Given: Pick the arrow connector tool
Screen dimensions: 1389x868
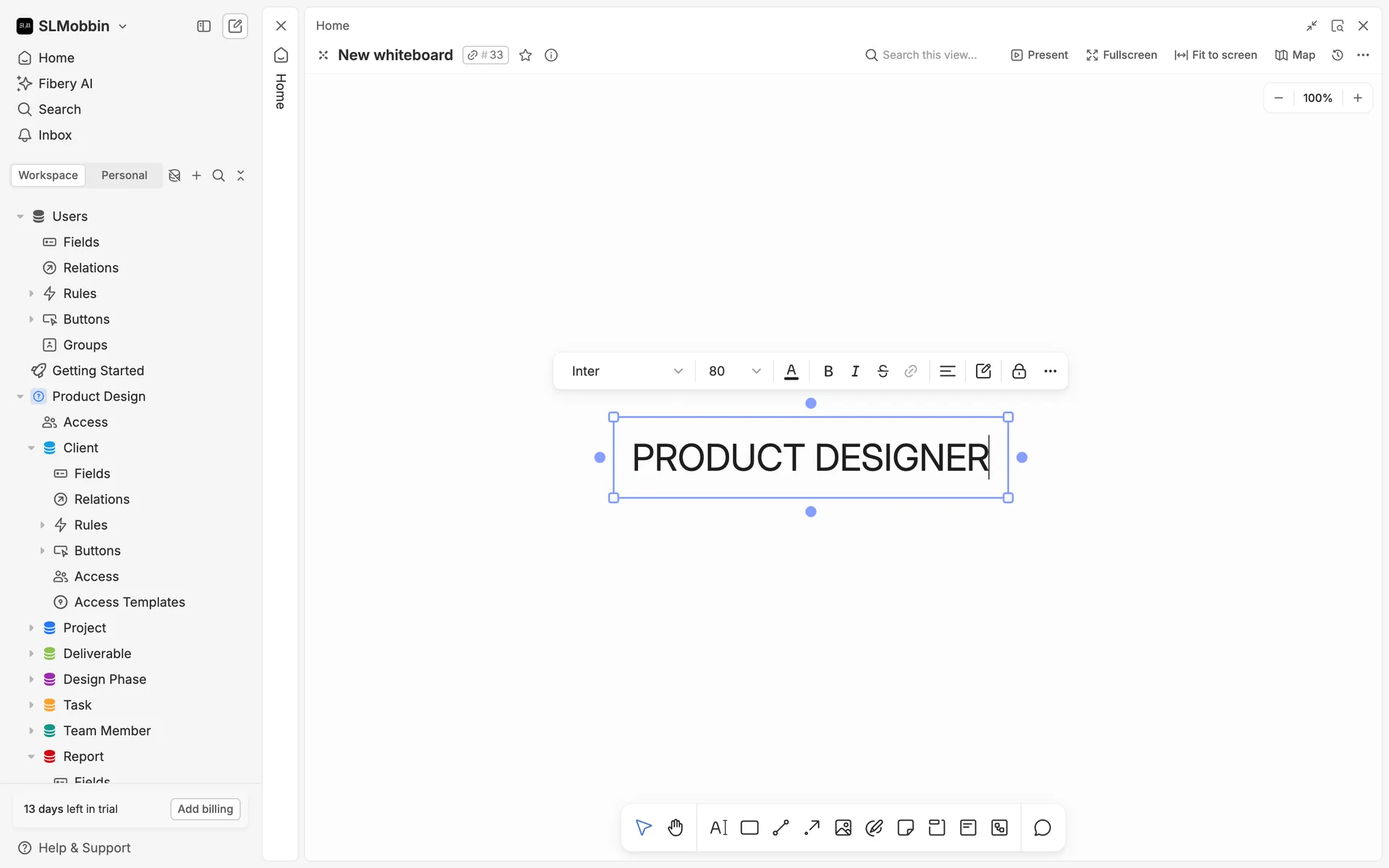Looking at the screenshot, I should (x=812, y=827).
